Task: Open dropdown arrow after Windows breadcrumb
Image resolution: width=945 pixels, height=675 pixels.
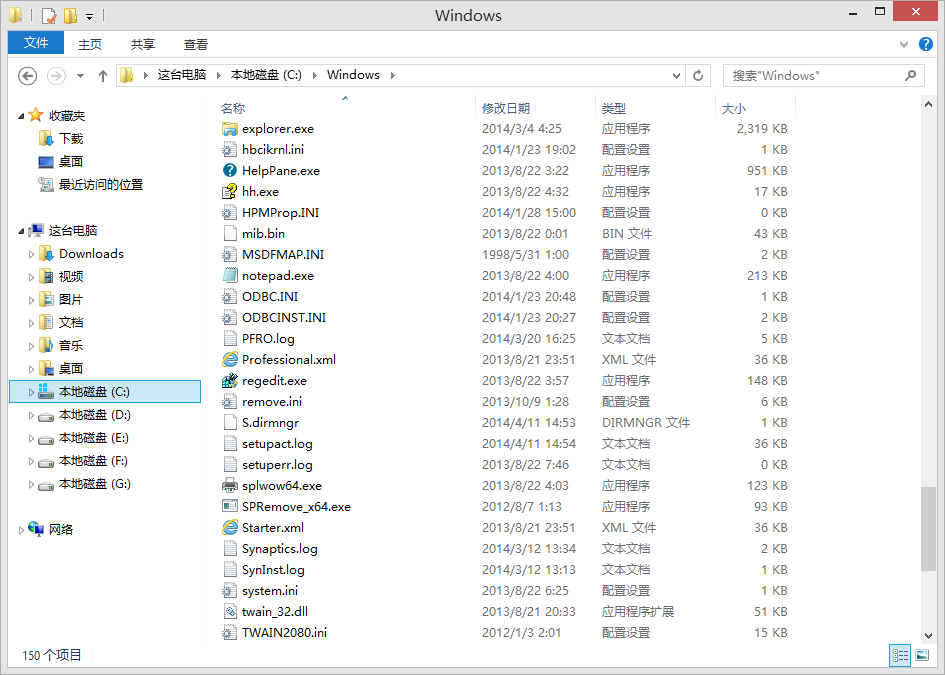Action: click(392, 75)
